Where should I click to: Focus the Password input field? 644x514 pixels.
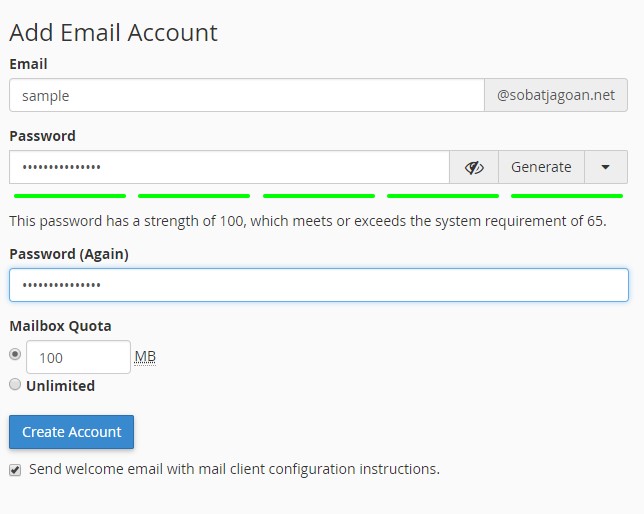point(230,167)
